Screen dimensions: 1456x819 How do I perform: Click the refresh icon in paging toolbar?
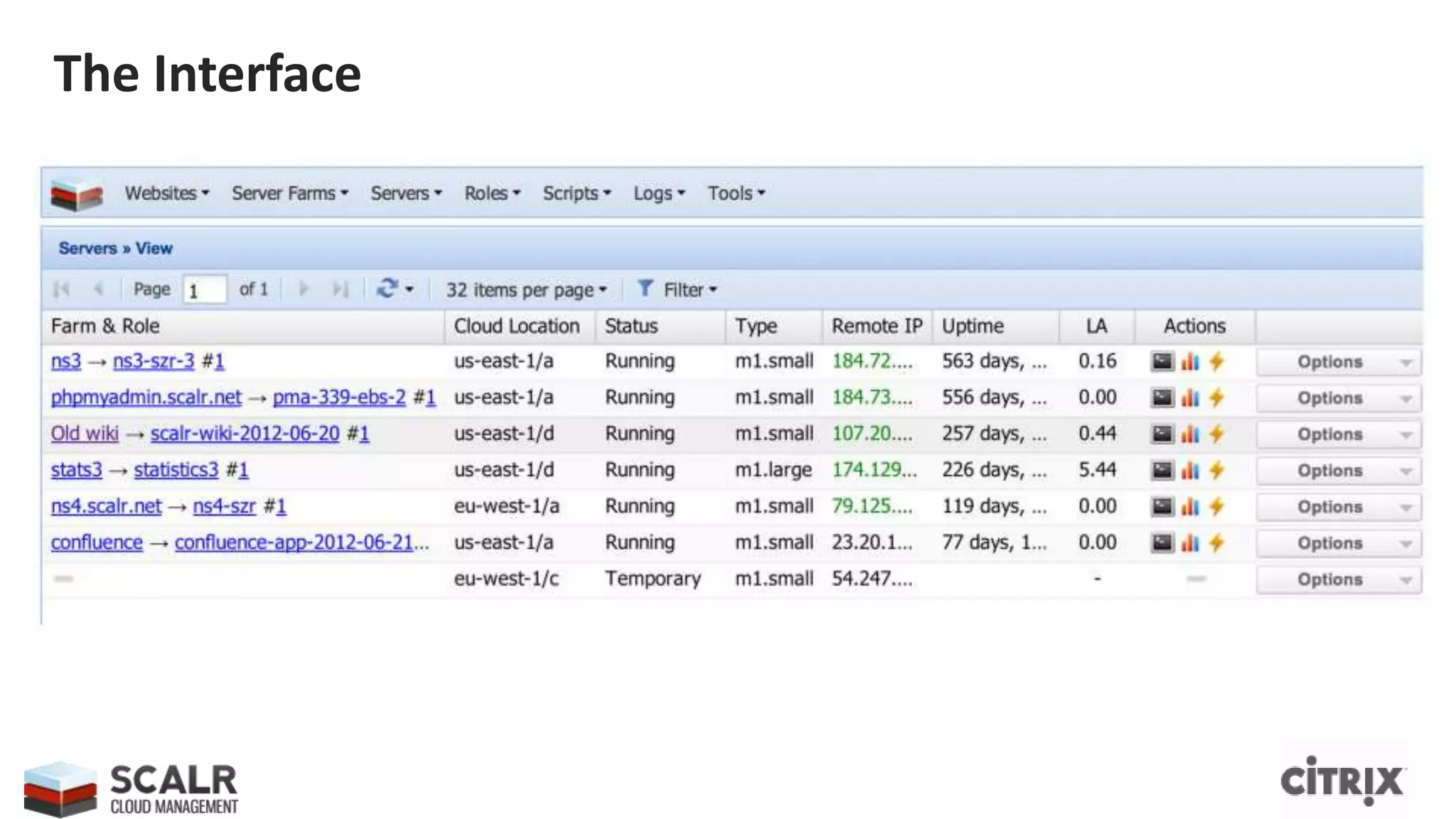(x=387, y=289)
